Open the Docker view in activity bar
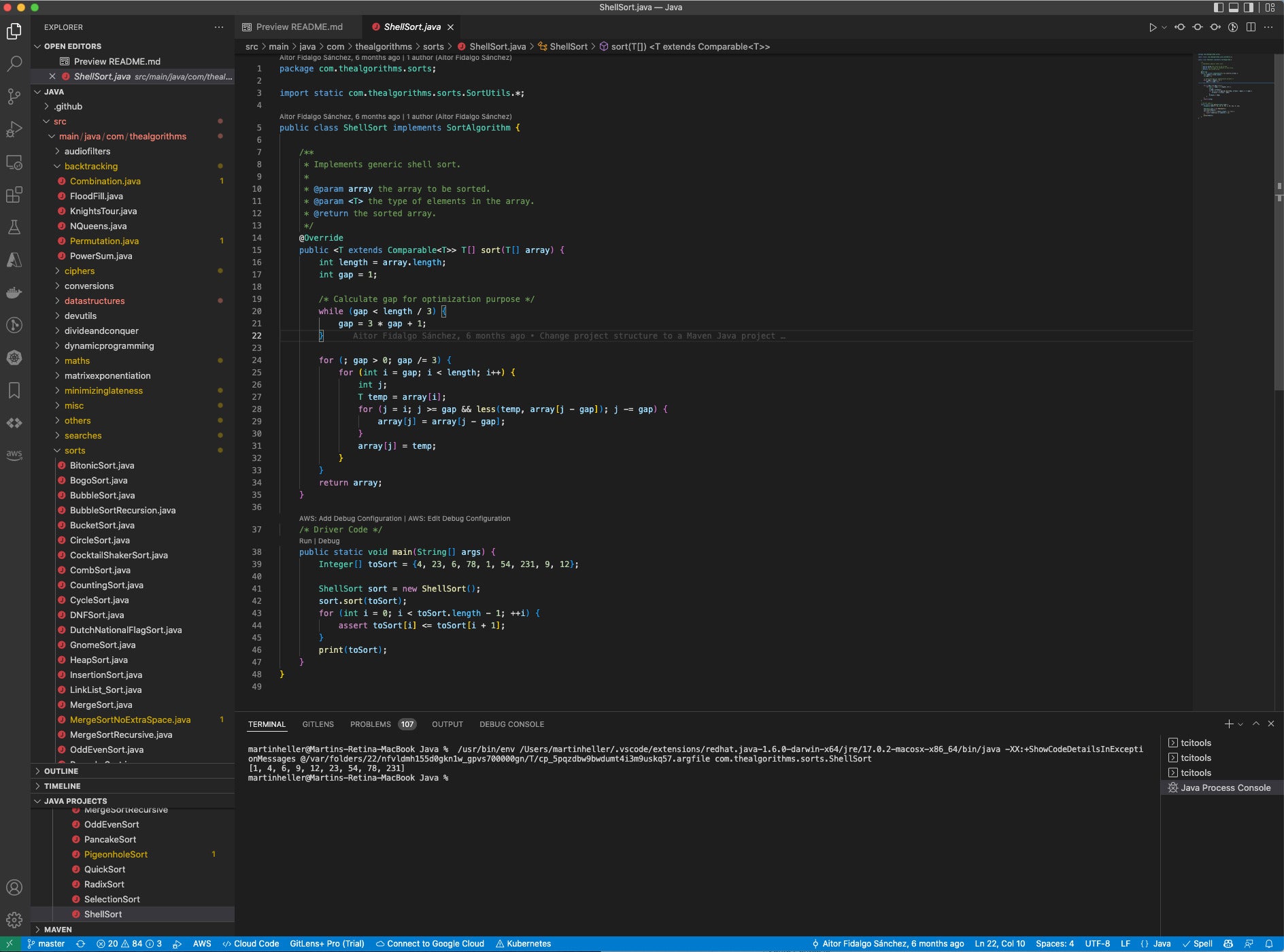This screenshot has height=952, width=1284. pyautogui.click(x=14, y=293)
